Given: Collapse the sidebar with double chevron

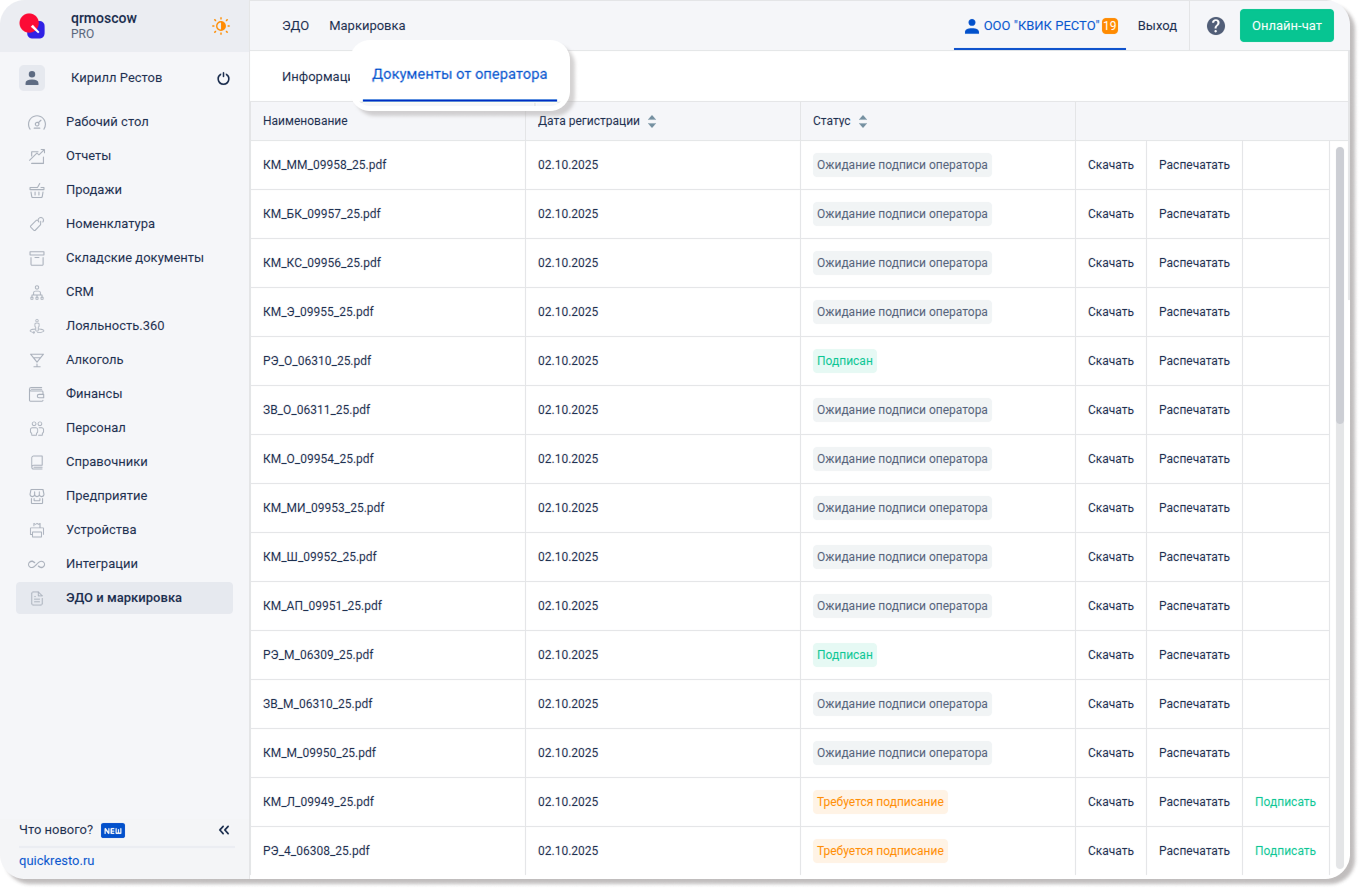Looking at the screenshot, I should click(x=224, y=830).
